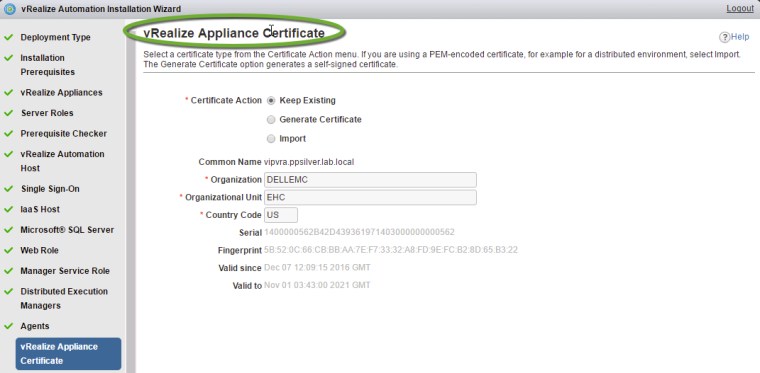Click checkmark icon beside Prerequisite Checker

click(x=8, y=133)
